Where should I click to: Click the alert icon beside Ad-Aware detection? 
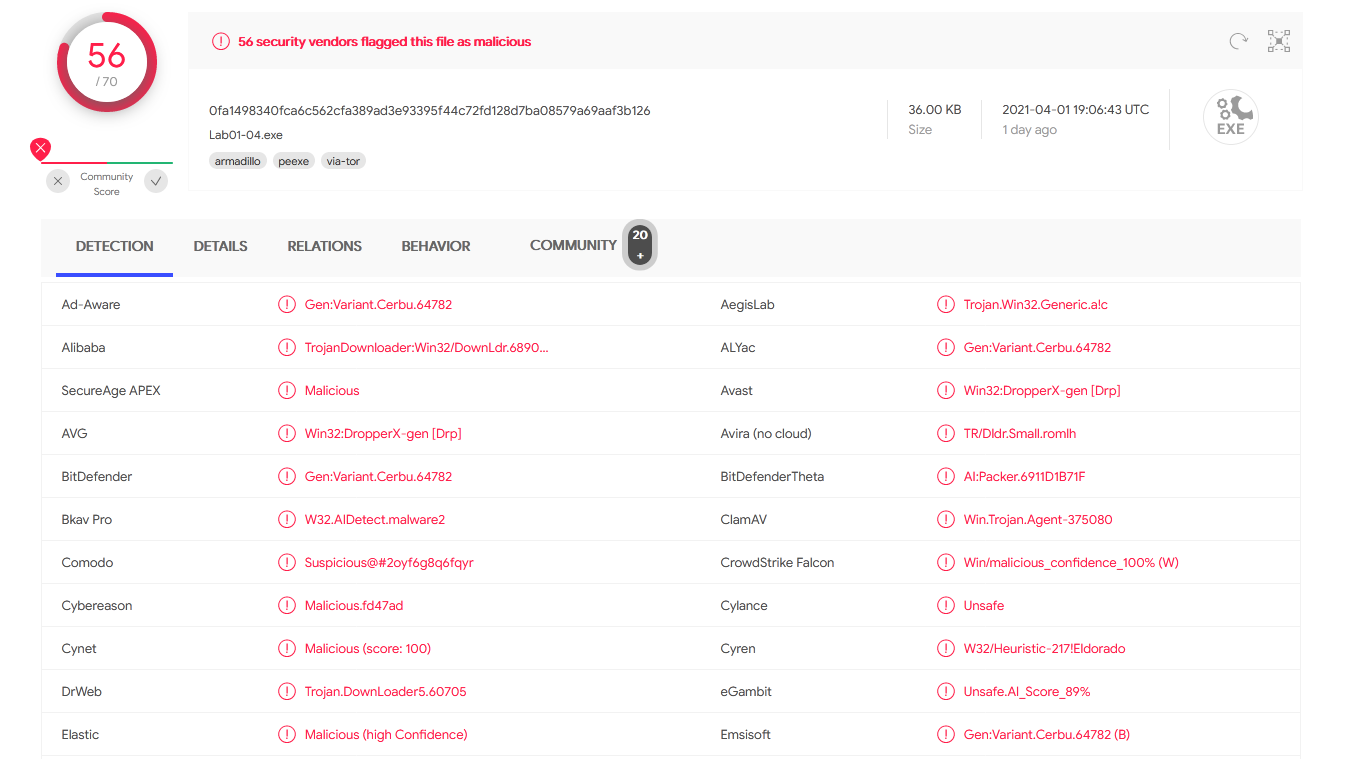[287, 305]
